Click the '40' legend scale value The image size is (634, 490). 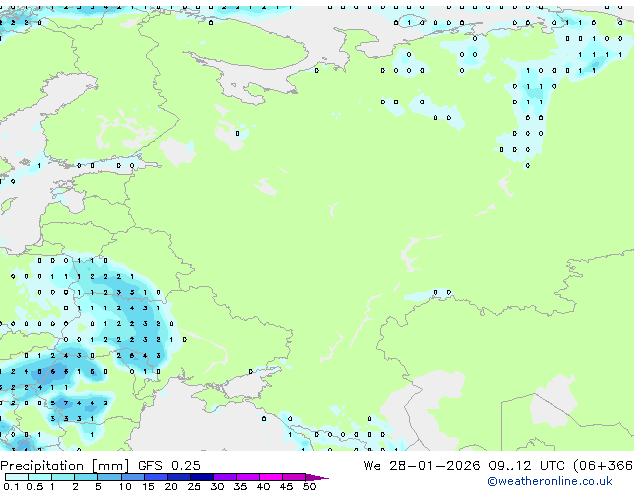(x=263, y=486)
